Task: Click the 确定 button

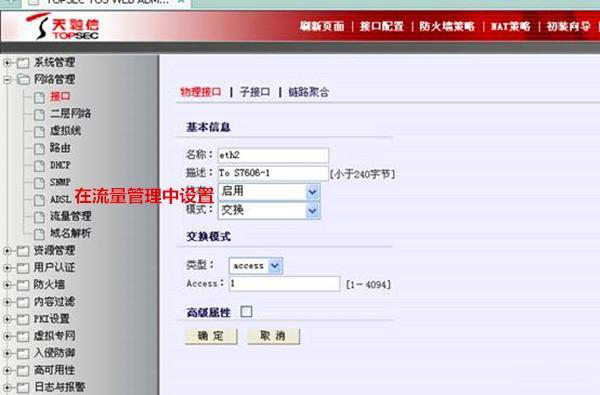Action: pos(211,336)
